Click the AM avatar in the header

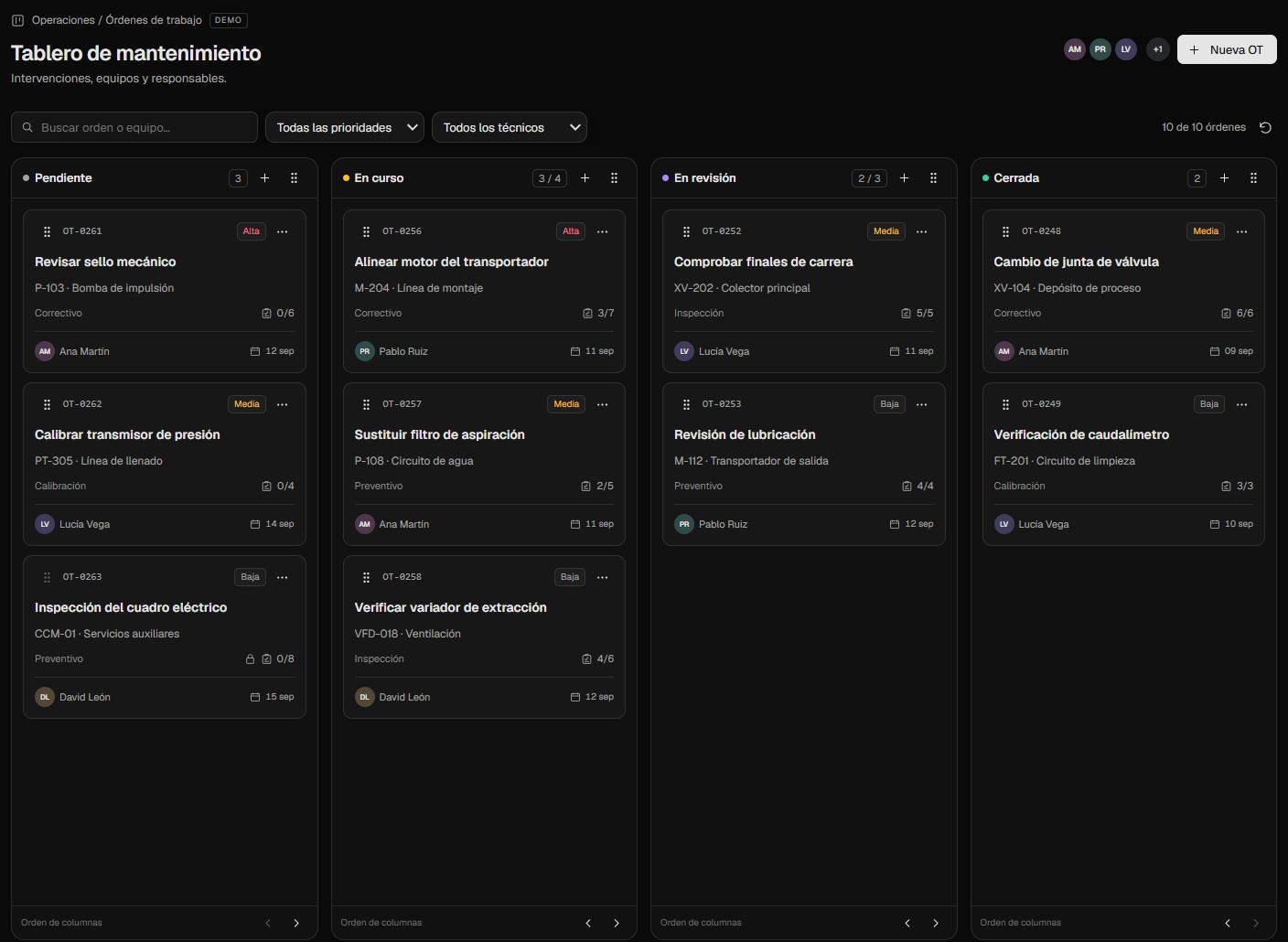click(1075, 49)
